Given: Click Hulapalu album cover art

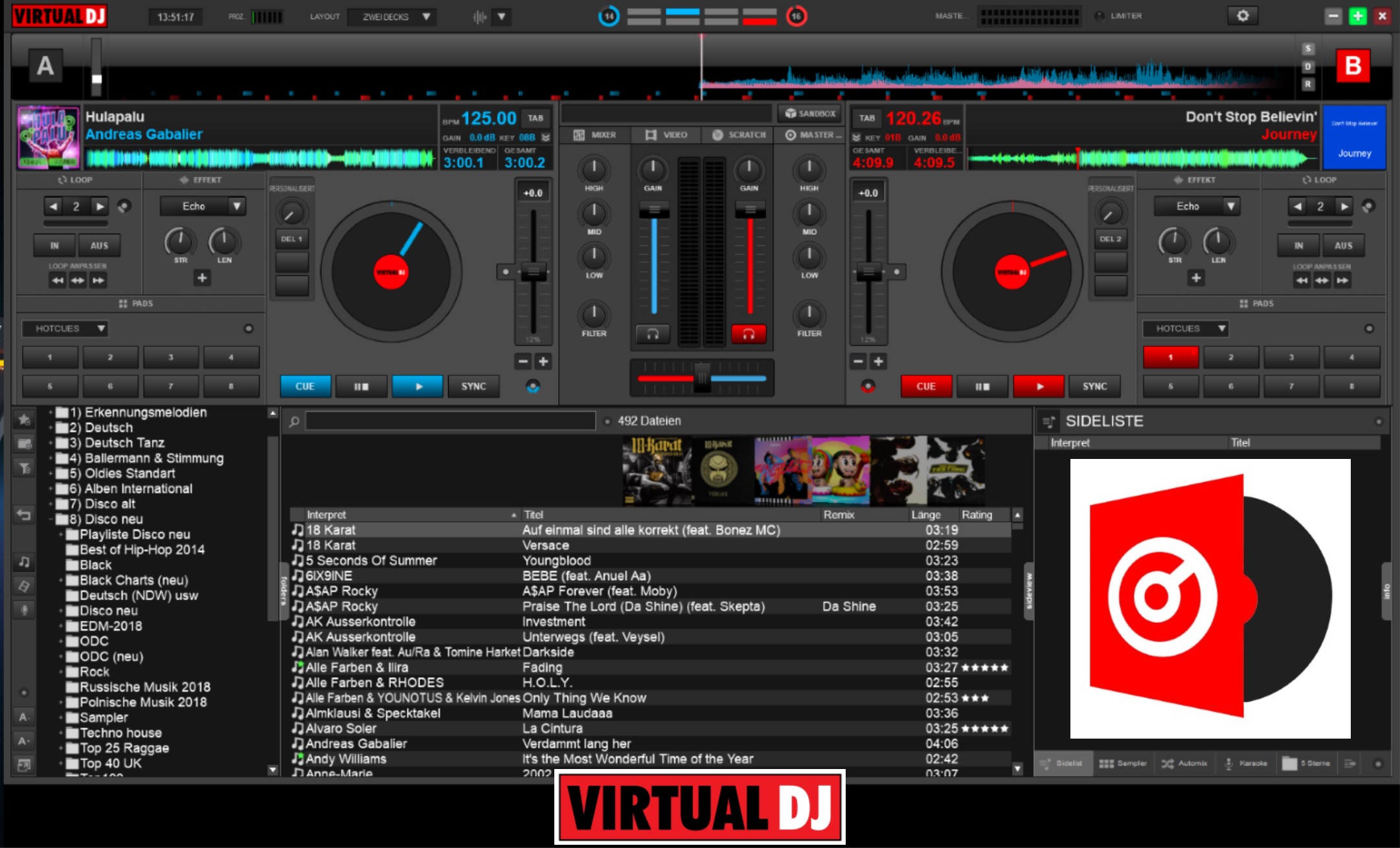Looking at the screenshot, I should (x=49, y=137).
